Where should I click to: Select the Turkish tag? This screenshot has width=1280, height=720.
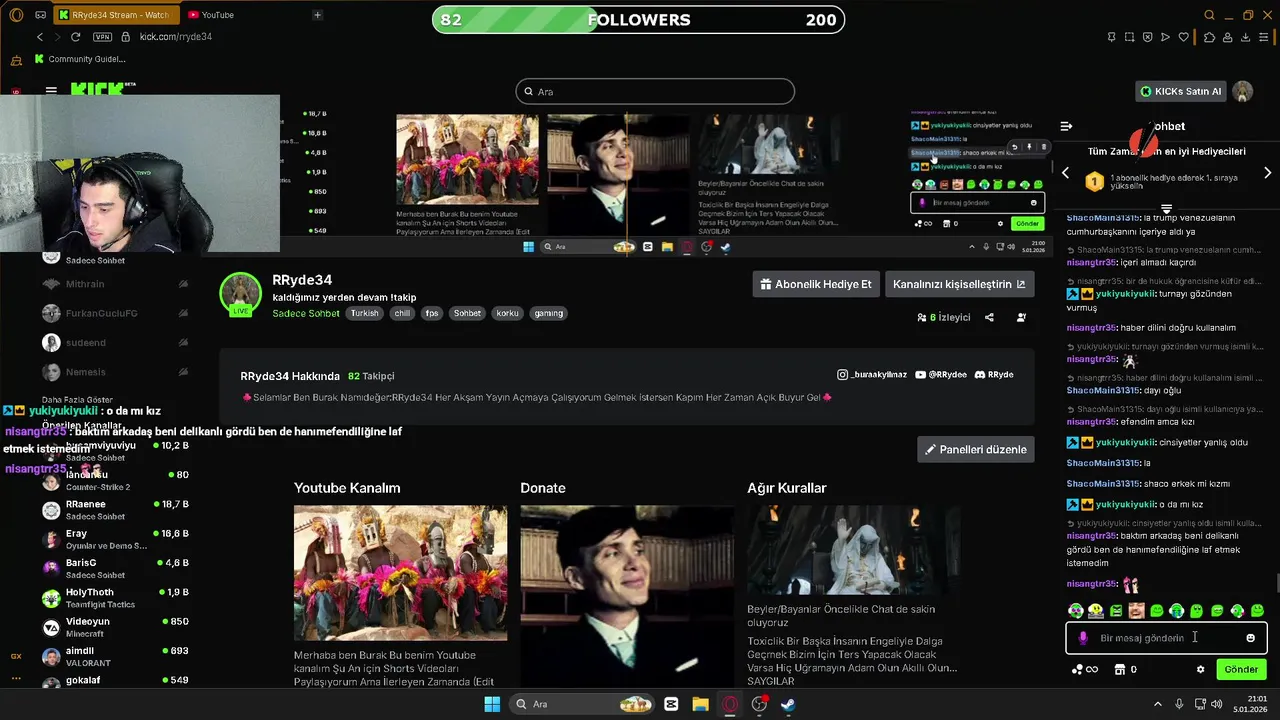(365, 313)
